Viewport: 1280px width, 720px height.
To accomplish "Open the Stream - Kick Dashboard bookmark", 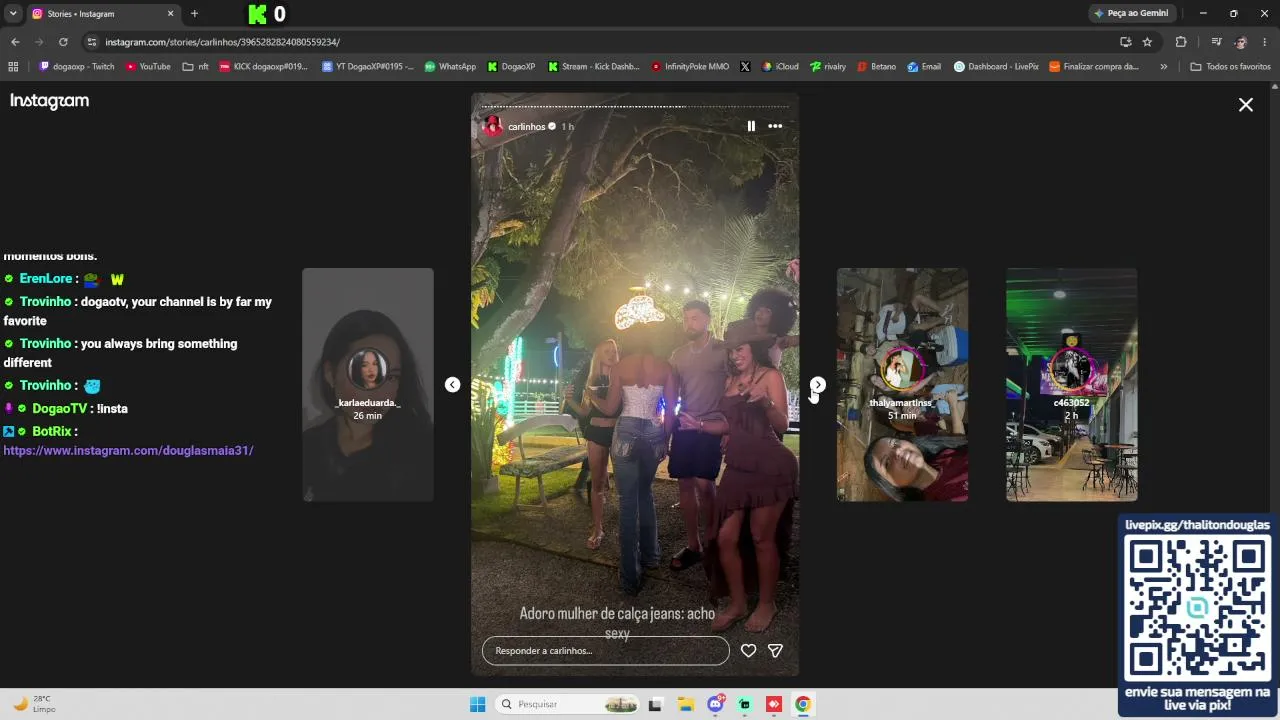I will pos(594,67).
